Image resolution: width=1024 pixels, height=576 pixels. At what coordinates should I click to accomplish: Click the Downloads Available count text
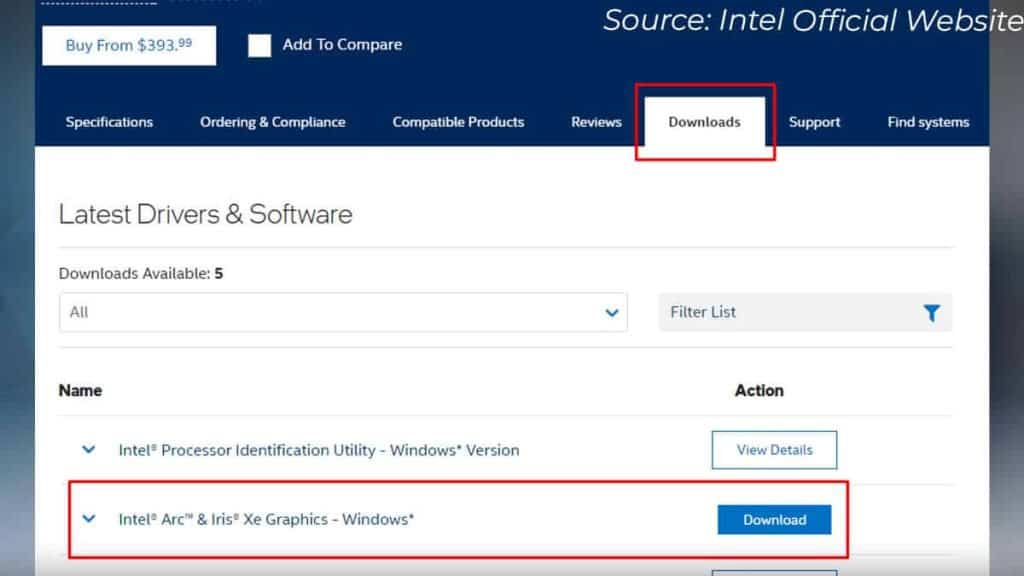[140, 273]
